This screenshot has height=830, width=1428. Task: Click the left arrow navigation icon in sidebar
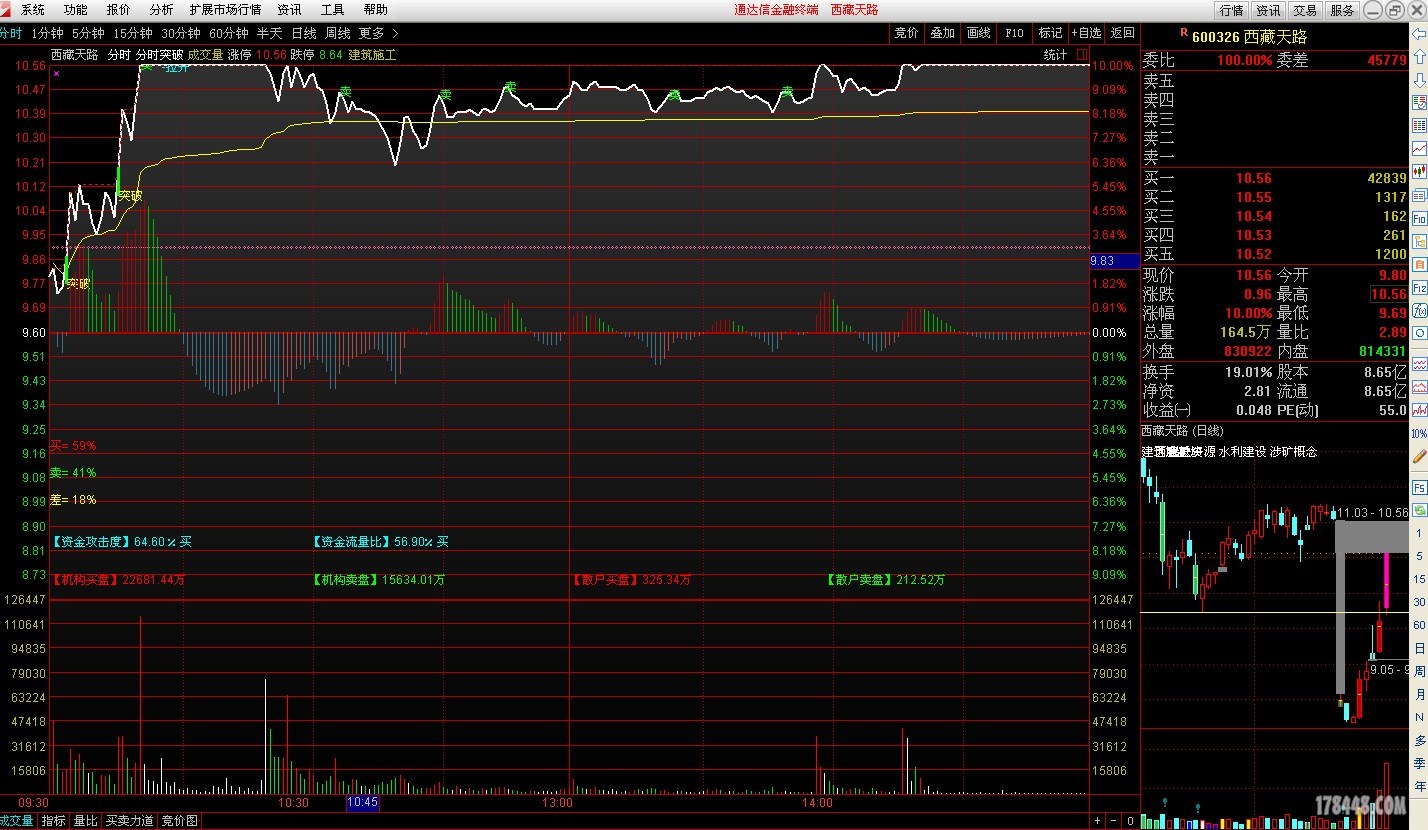(1419, 34)
